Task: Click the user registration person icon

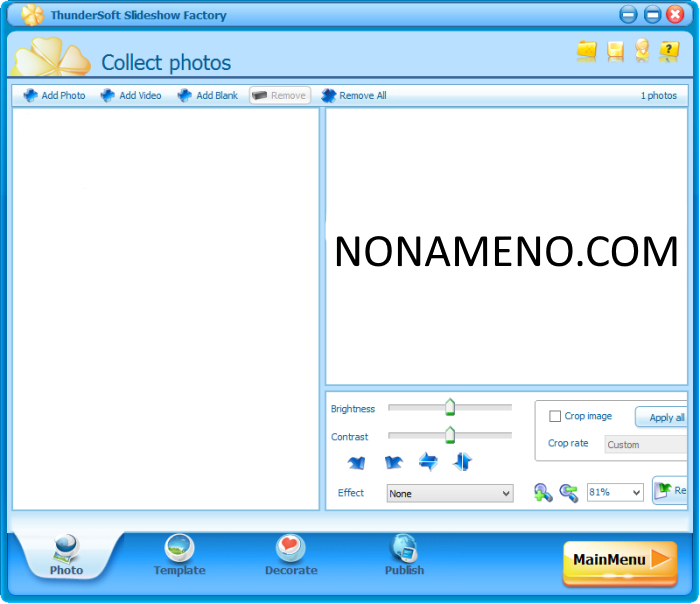Action: (642, 51)
